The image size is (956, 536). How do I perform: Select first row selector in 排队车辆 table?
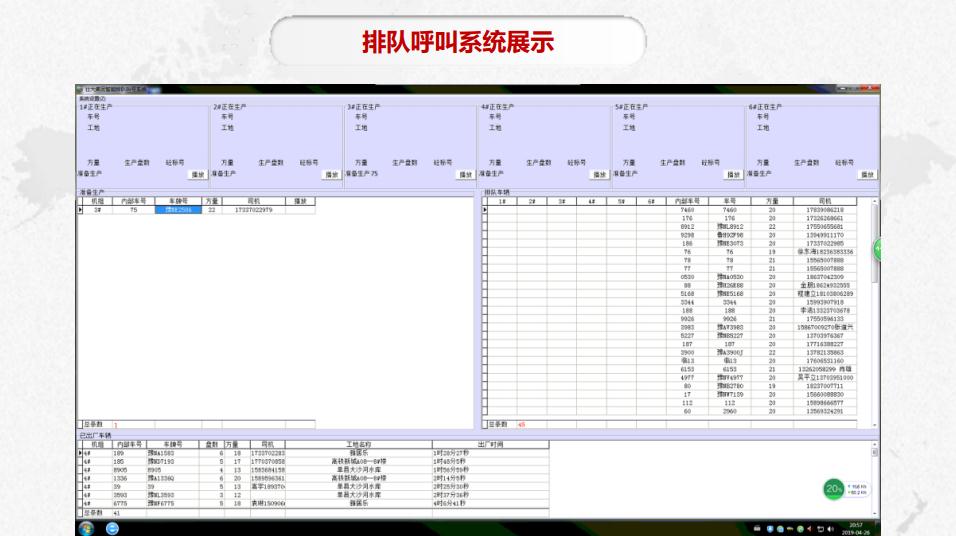485,210
